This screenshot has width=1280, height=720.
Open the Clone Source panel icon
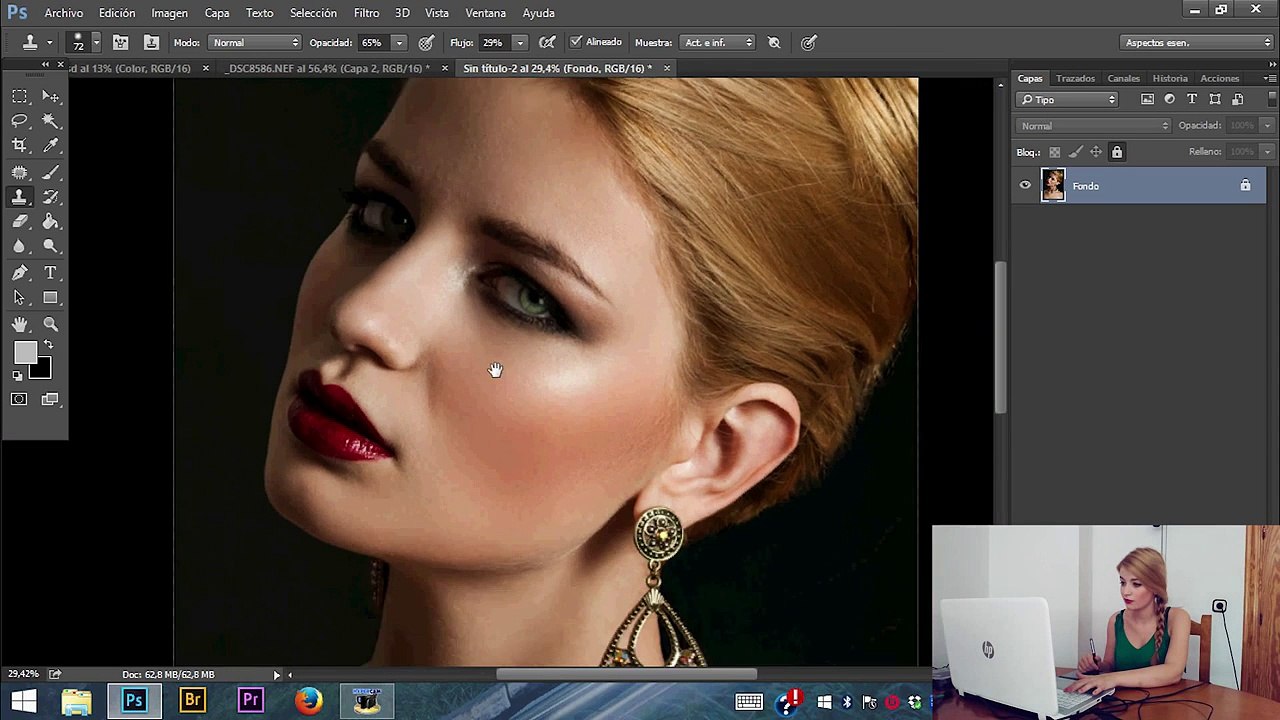151,42
